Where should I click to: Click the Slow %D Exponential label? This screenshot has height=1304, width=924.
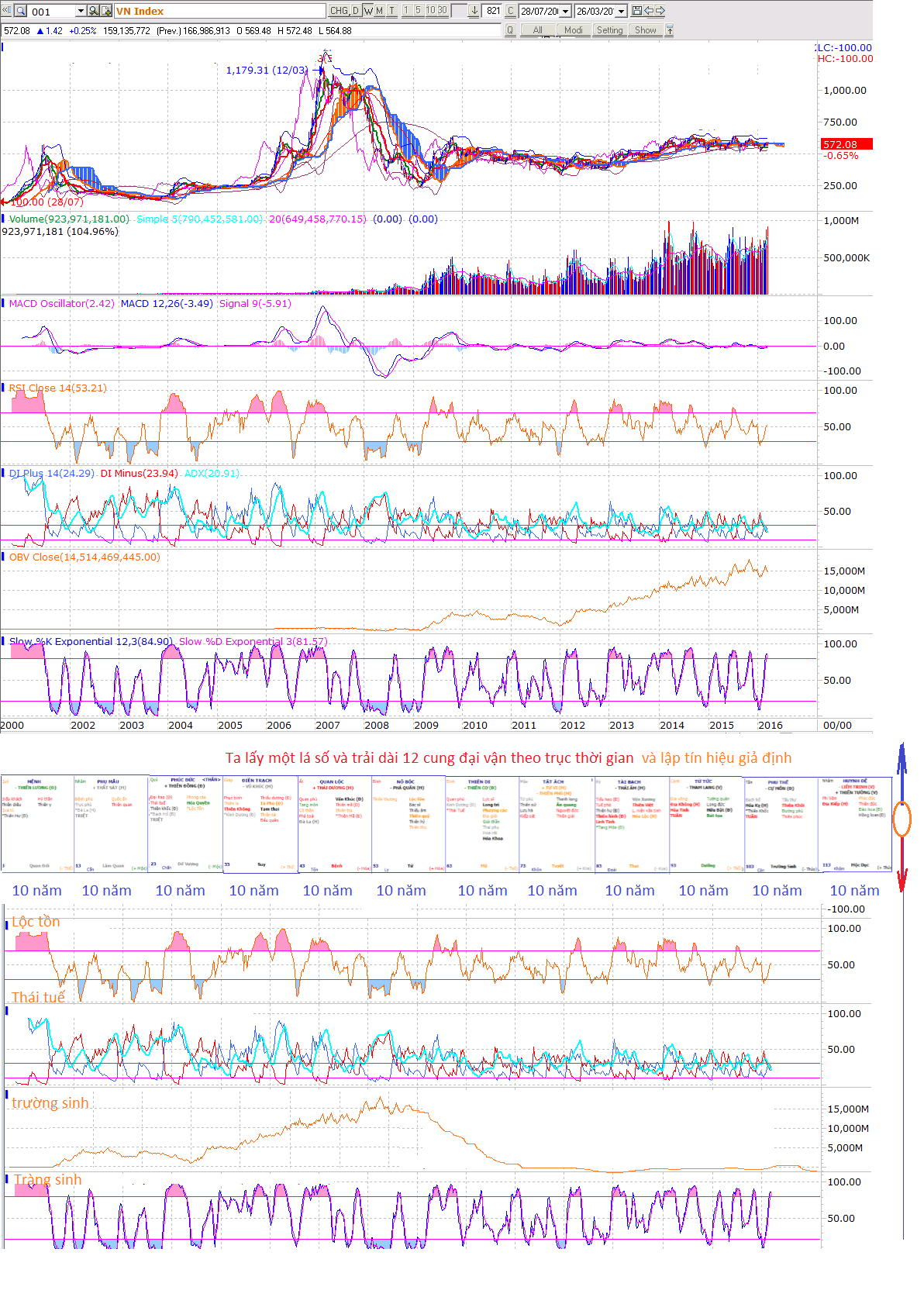coord(253,642)
